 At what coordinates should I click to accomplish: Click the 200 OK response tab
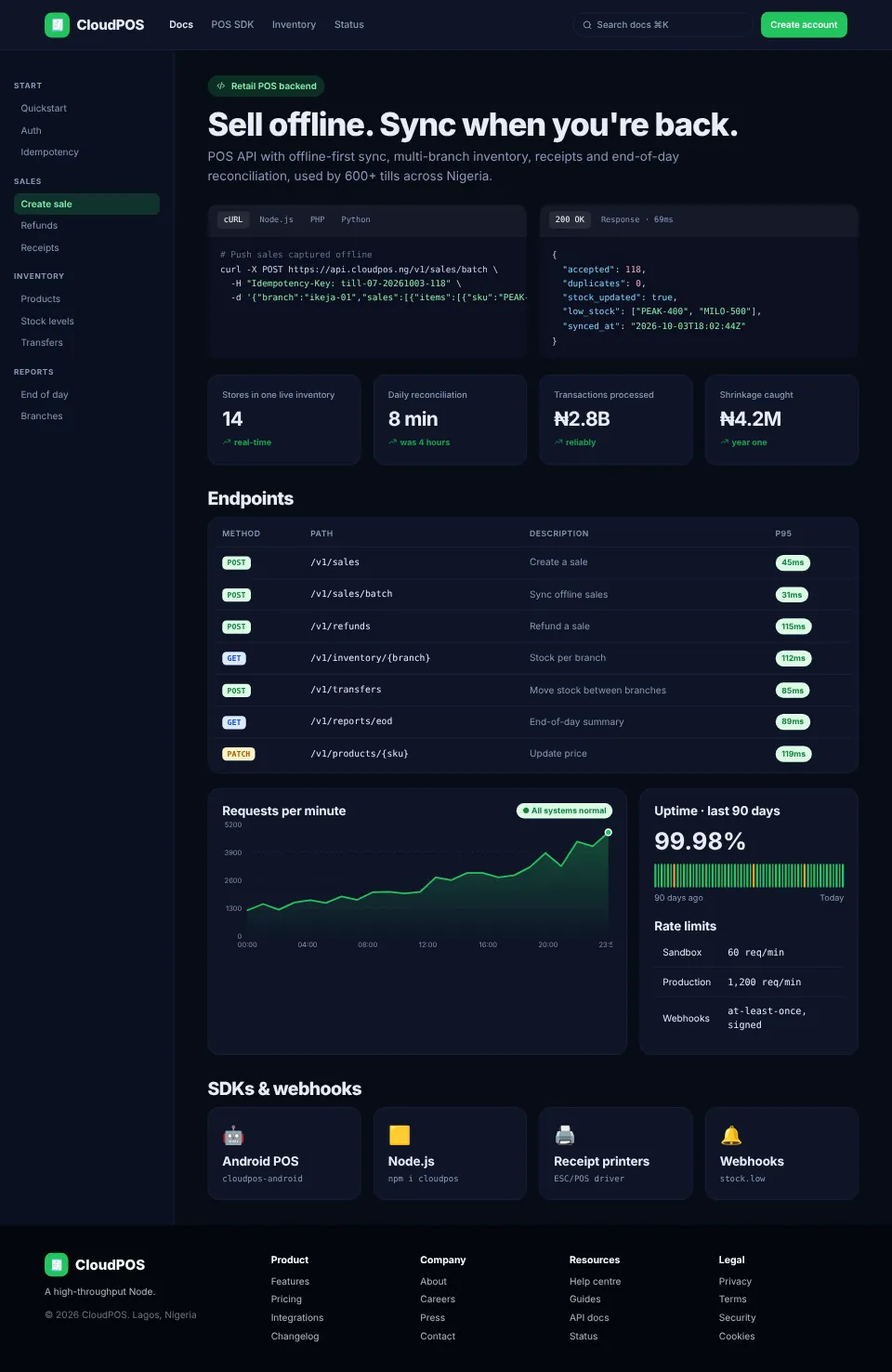(x=570, y=220)
